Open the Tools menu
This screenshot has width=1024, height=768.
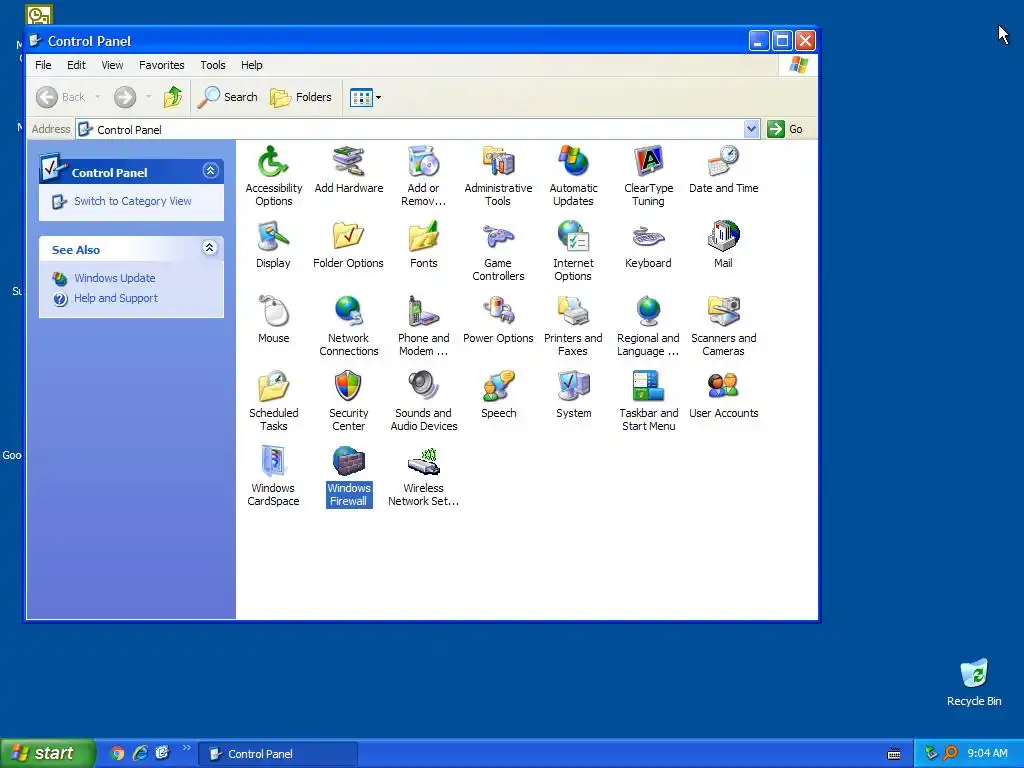pos(213,65)
